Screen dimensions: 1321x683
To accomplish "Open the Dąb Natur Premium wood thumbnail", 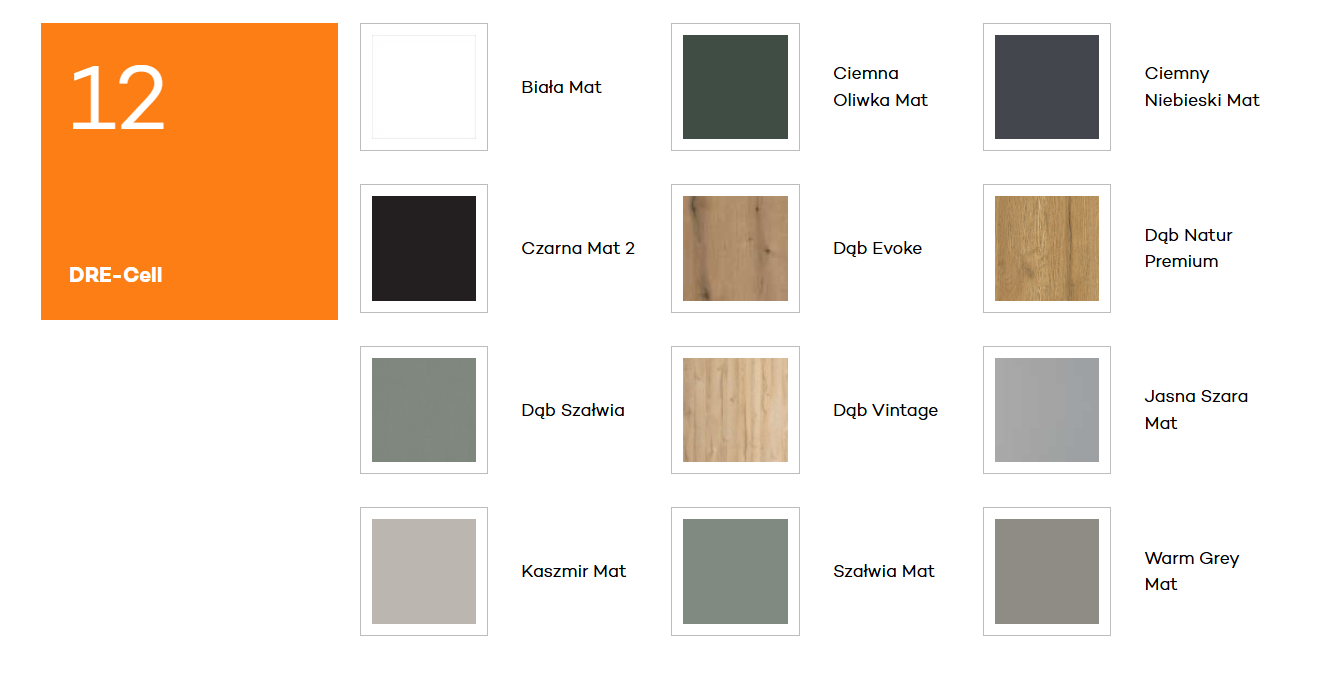I will pyautogui.click(x=1047, y=248).
